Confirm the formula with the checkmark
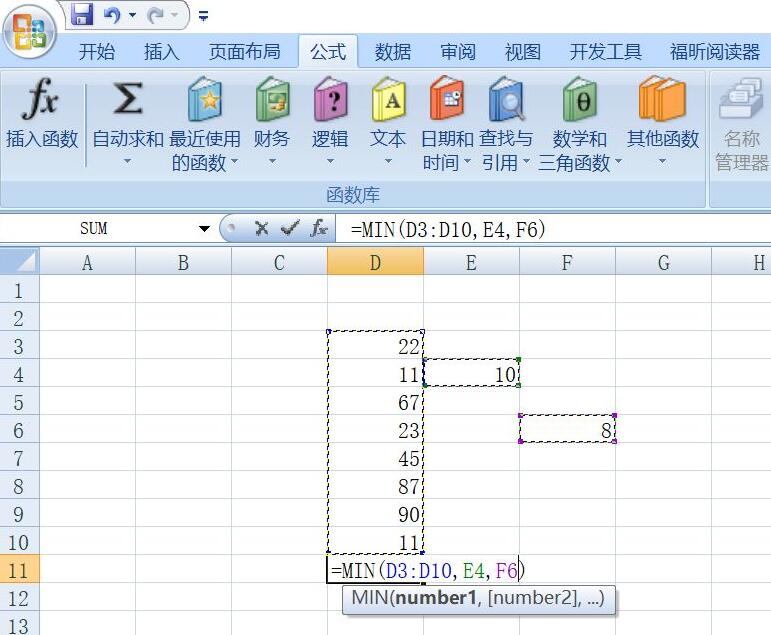 click(290, 228)
